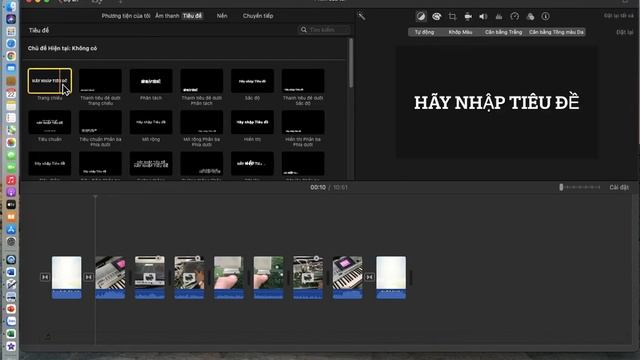The width and height of the screenshot is (640, 360).
Task: Click Đặt lại tất cả reset-all button
Action: tap(619, 16)
